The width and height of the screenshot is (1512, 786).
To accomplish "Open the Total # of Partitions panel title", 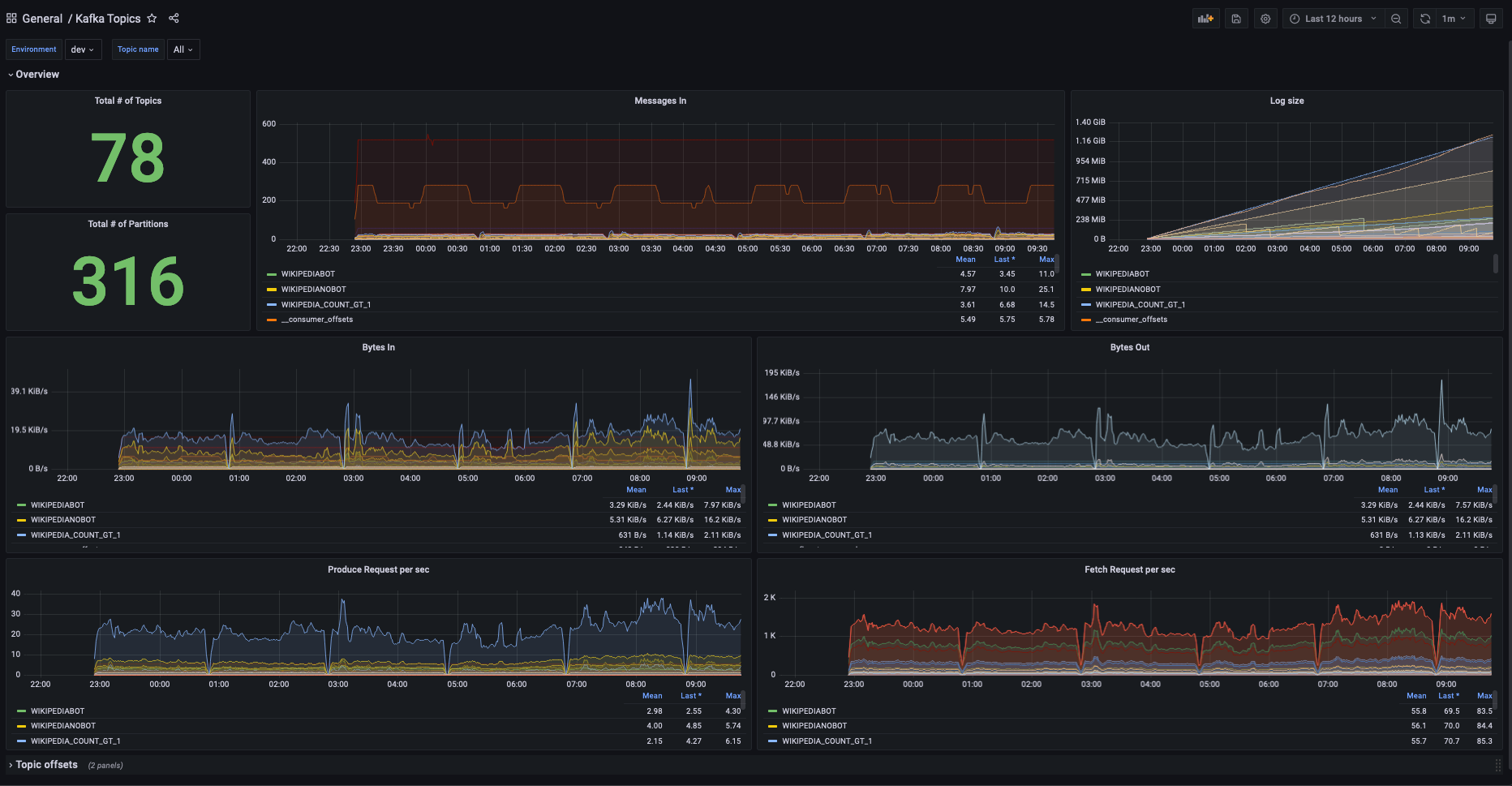I will pos(128,224).
